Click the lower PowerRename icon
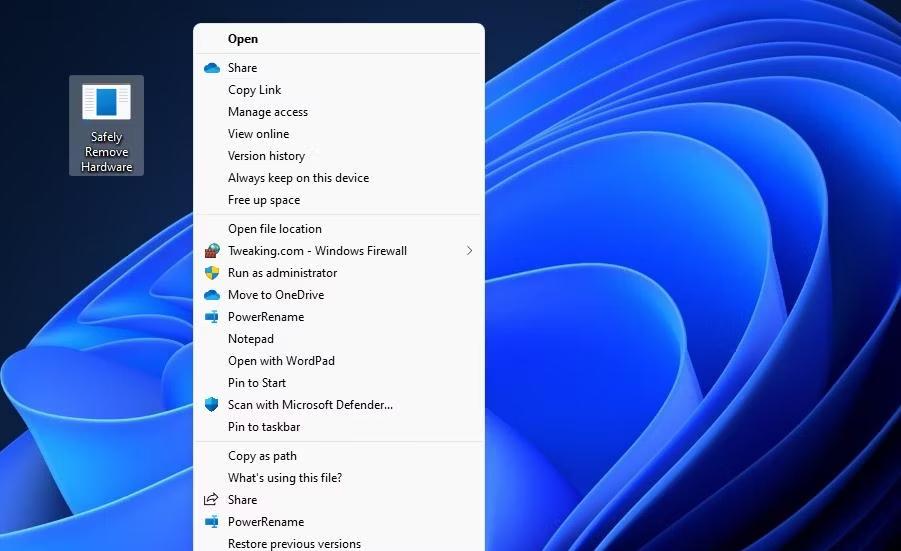The width and height of the screenshot is (901, 551). [212, 522]
